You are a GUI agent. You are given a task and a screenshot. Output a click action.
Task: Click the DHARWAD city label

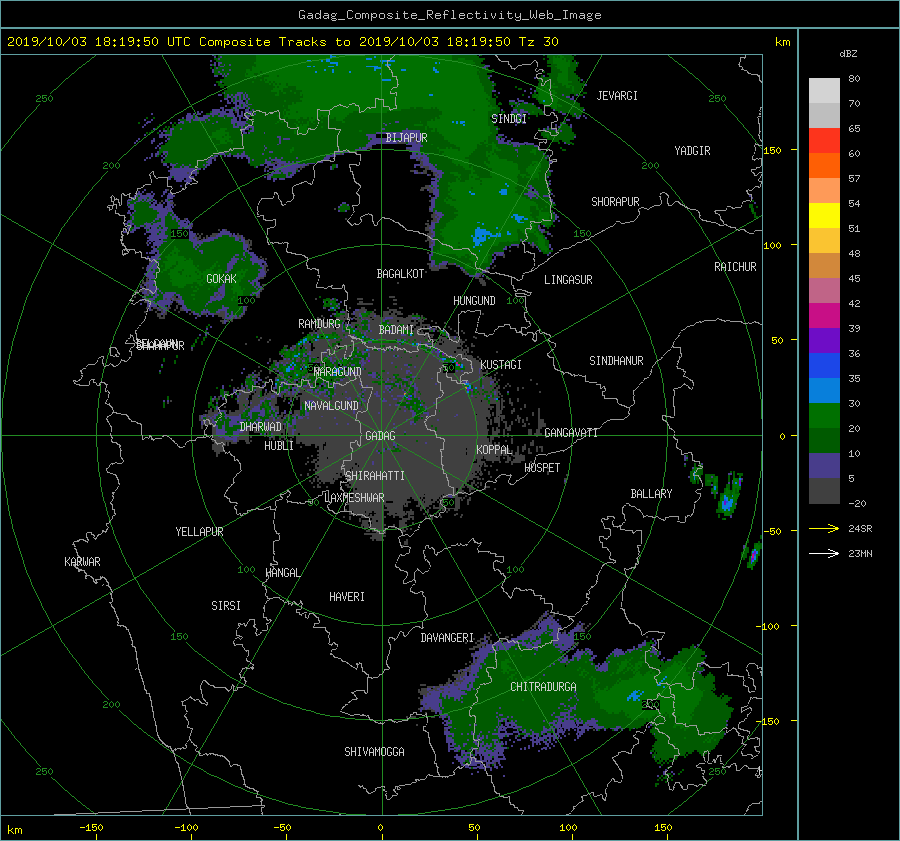pyautogui.click(x=260, y=427)
